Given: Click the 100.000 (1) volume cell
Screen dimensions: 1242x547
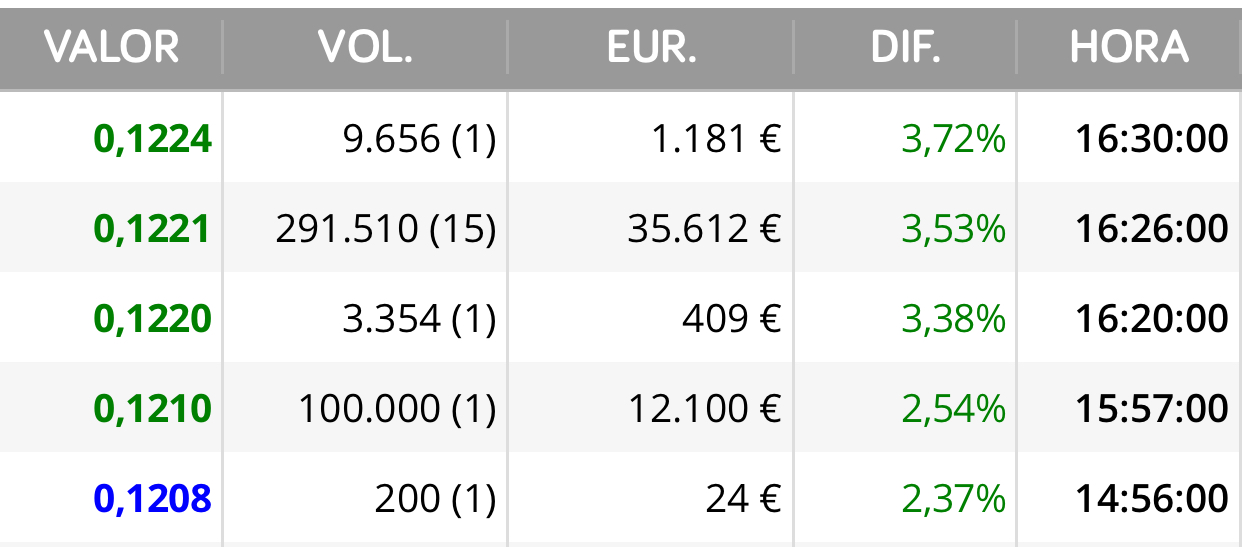Looking at the screenshot, I should pyautogui.click(x=397, y=410).
